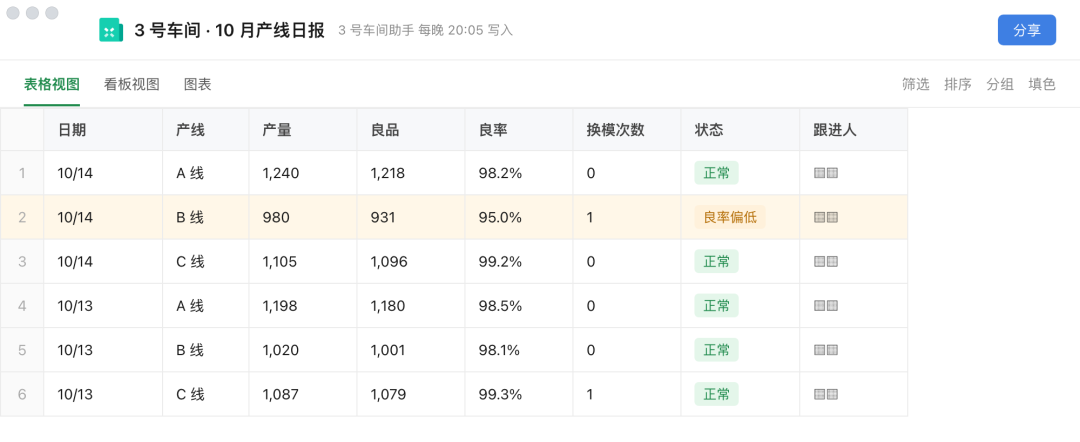The image size is (1080, 442).
Task: Click the 良品 cell 931
Action: 411,218
